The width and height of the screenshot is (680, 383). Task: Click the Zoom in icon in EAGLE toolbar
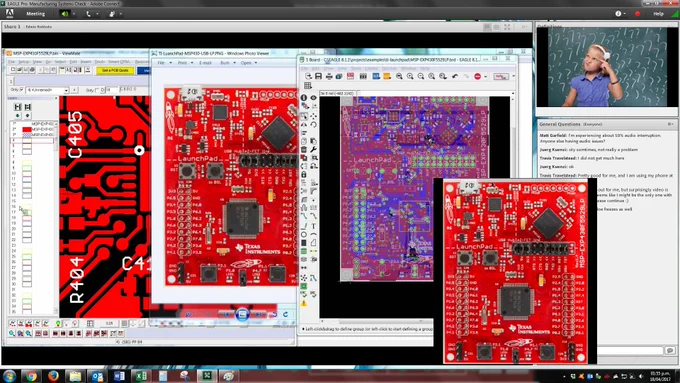click(410, 76)
